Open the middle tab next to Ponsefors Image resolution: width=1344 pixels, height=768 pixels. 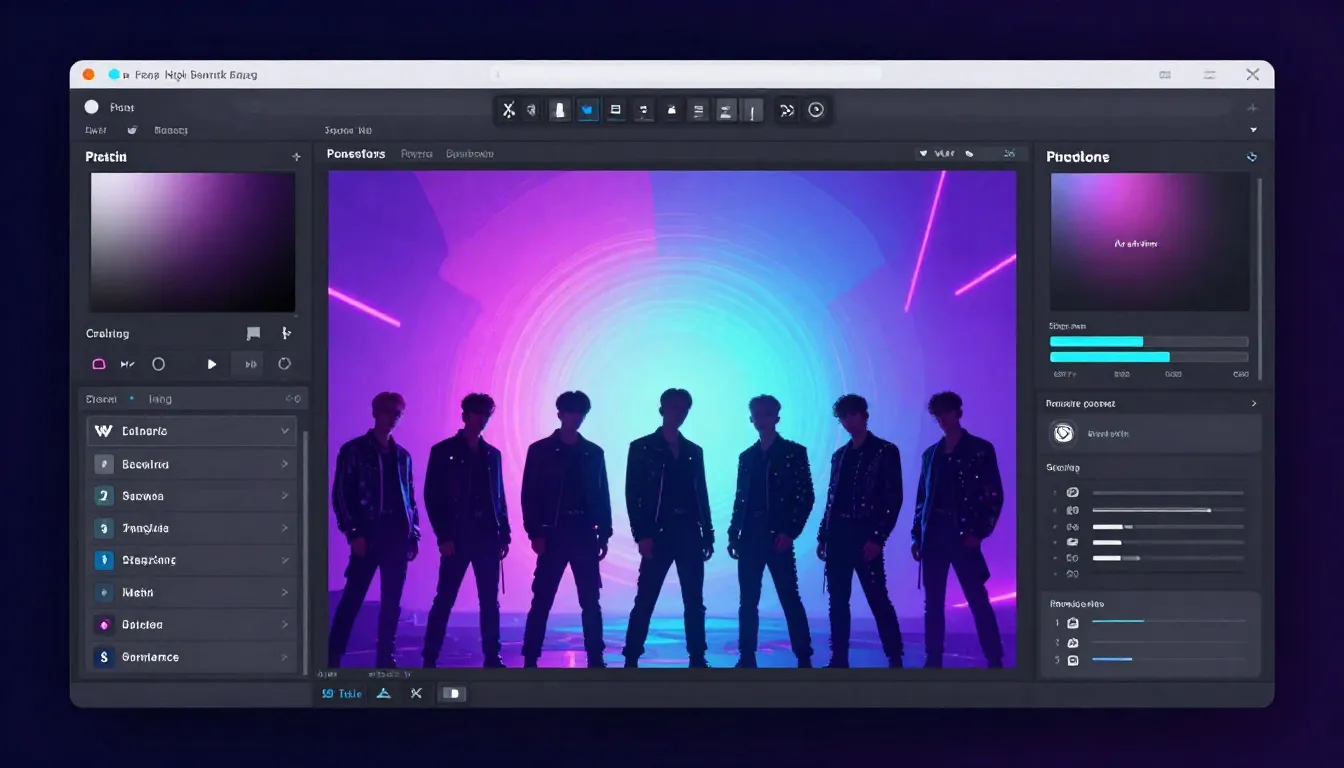click(x=416, y=154)
